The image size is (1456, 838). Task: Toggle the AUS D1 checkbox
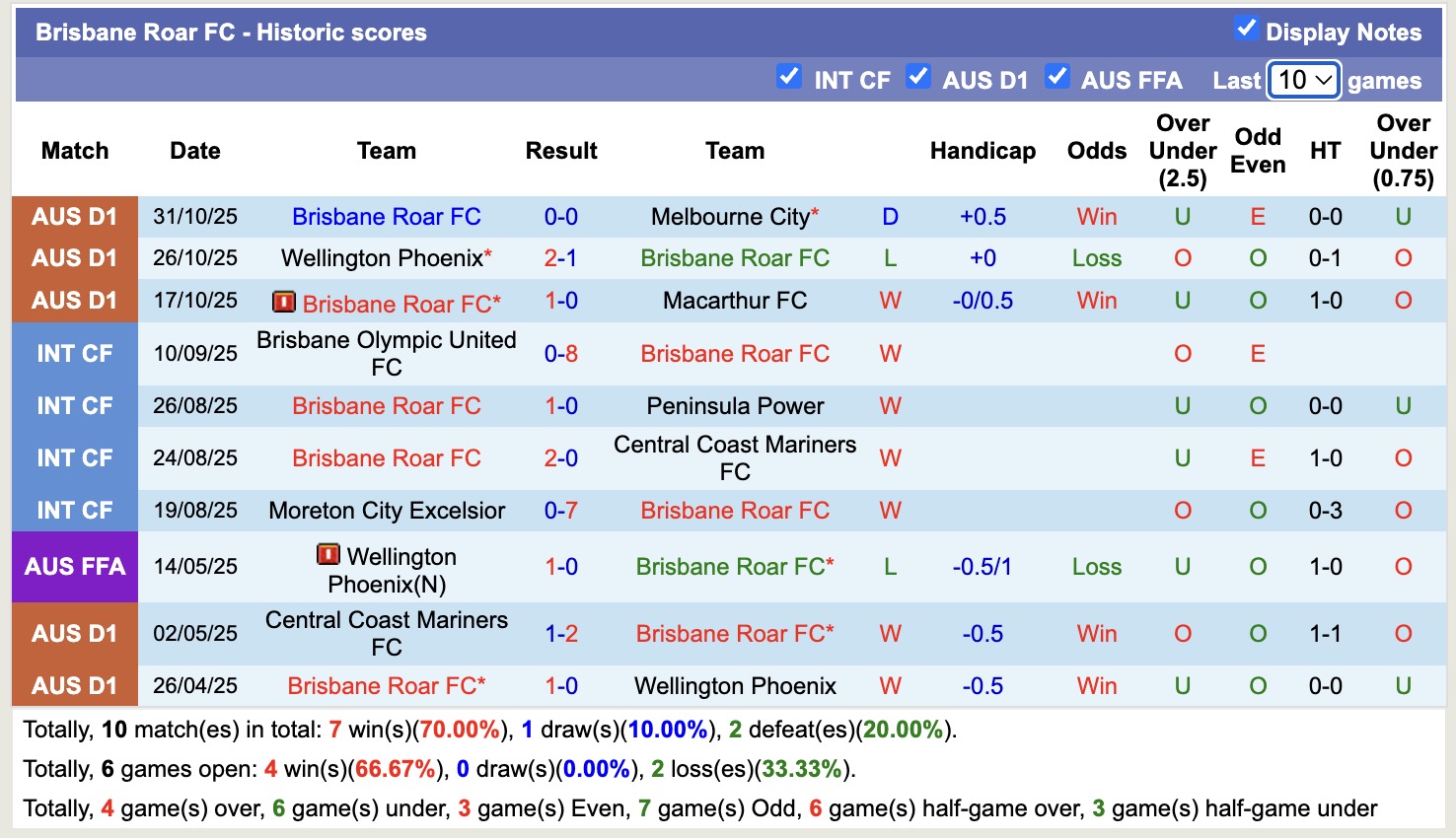(x=919, y=77)
